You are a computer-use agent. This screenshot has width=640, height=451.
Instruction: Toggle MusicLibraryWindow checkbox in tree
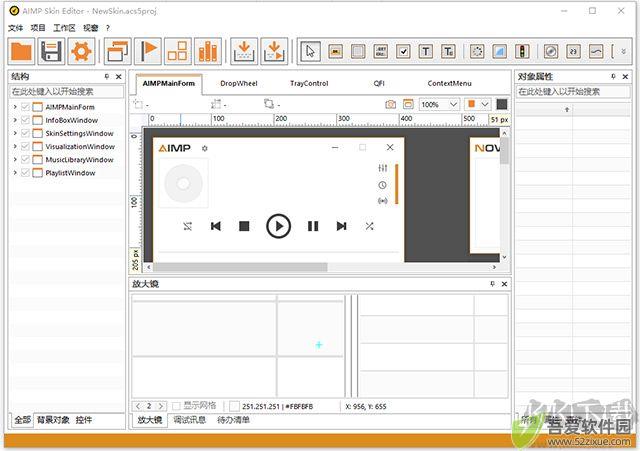(x=25, y=159)
